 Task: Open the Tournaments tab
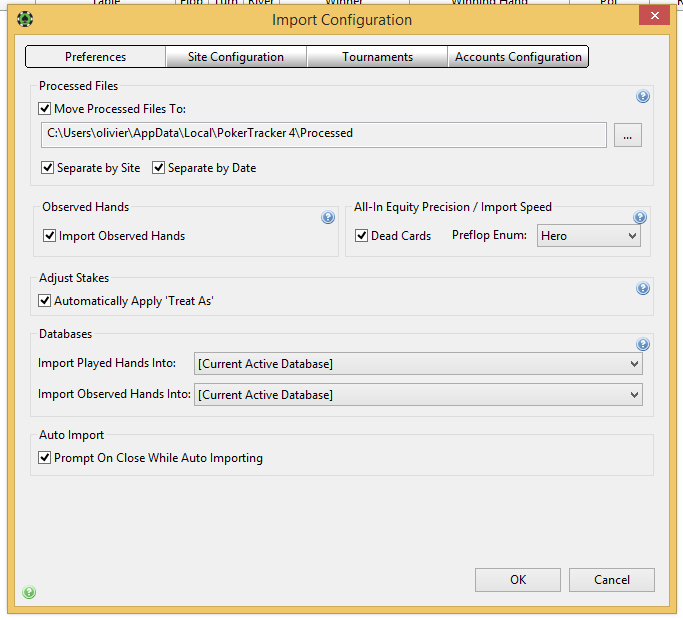click(x=377, y=57)
